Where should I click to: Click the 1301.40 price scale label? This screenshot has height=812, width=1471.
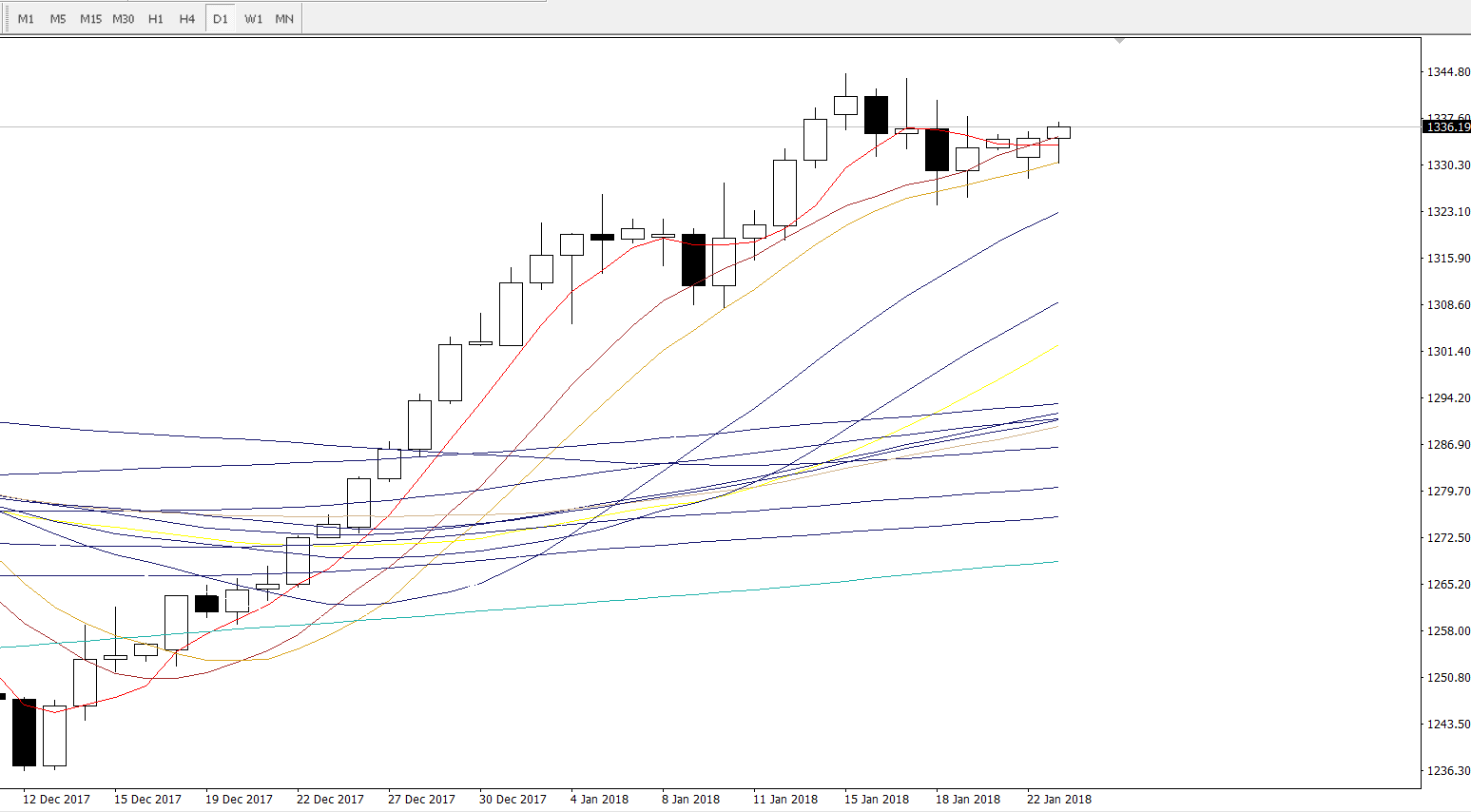pos(1448,352)
